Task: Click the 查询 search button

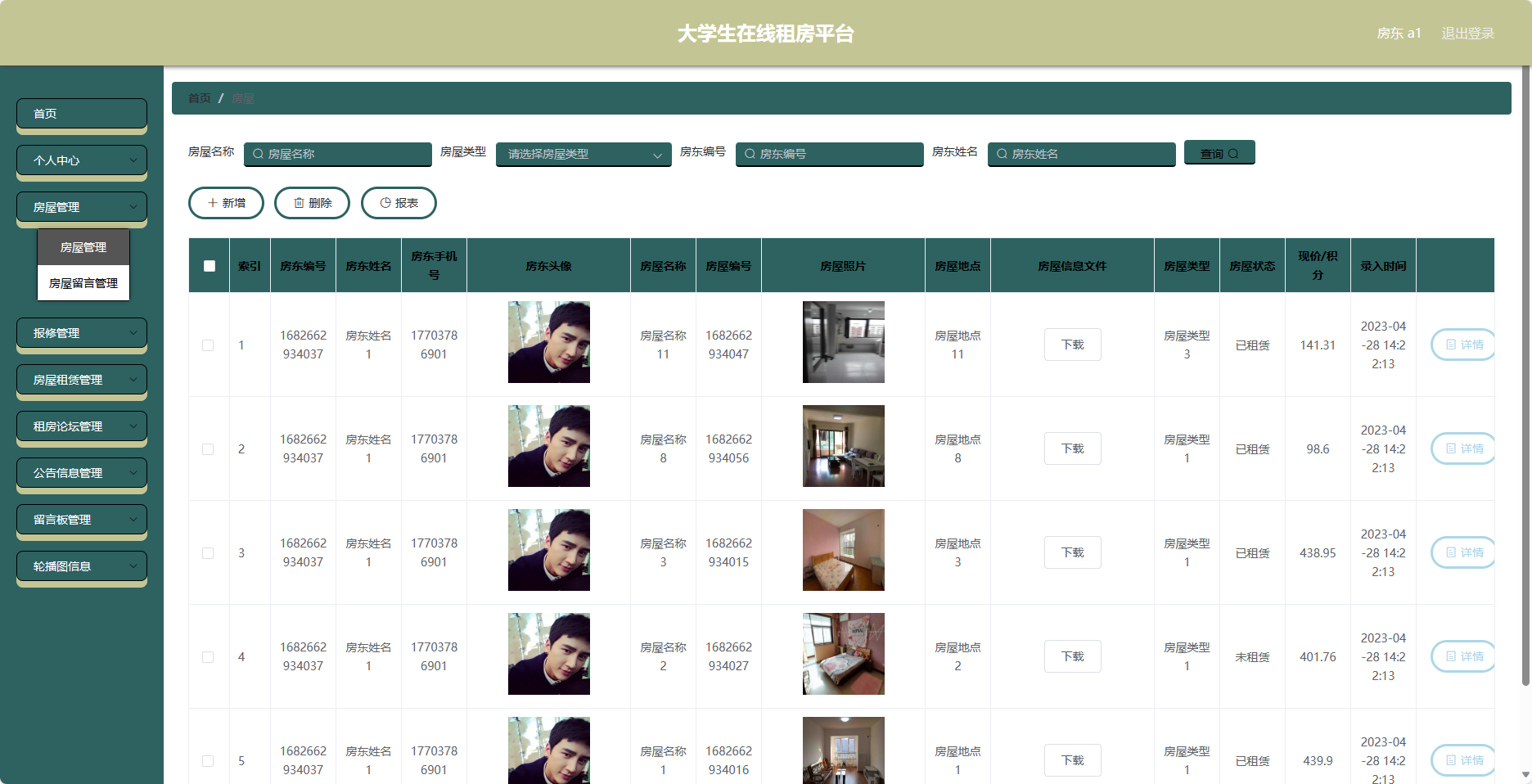Action: [x=1219, y=153]
